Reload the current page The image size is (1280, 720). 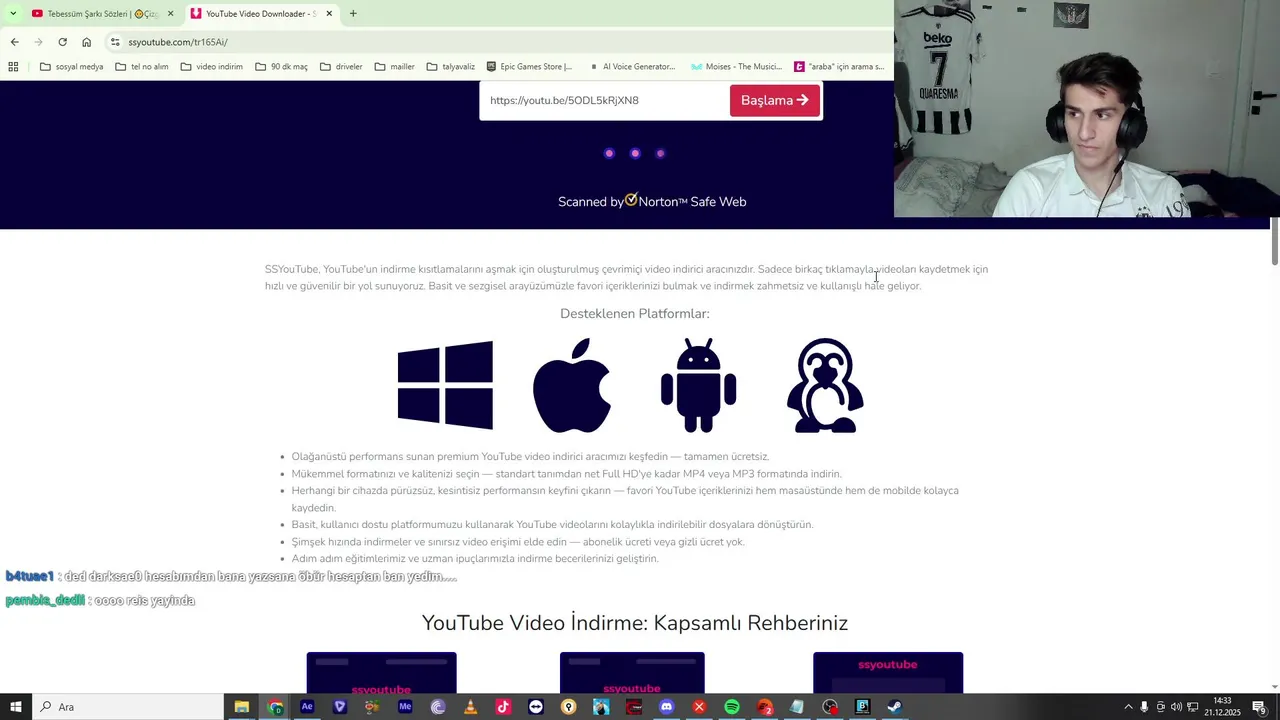[62, 42]
